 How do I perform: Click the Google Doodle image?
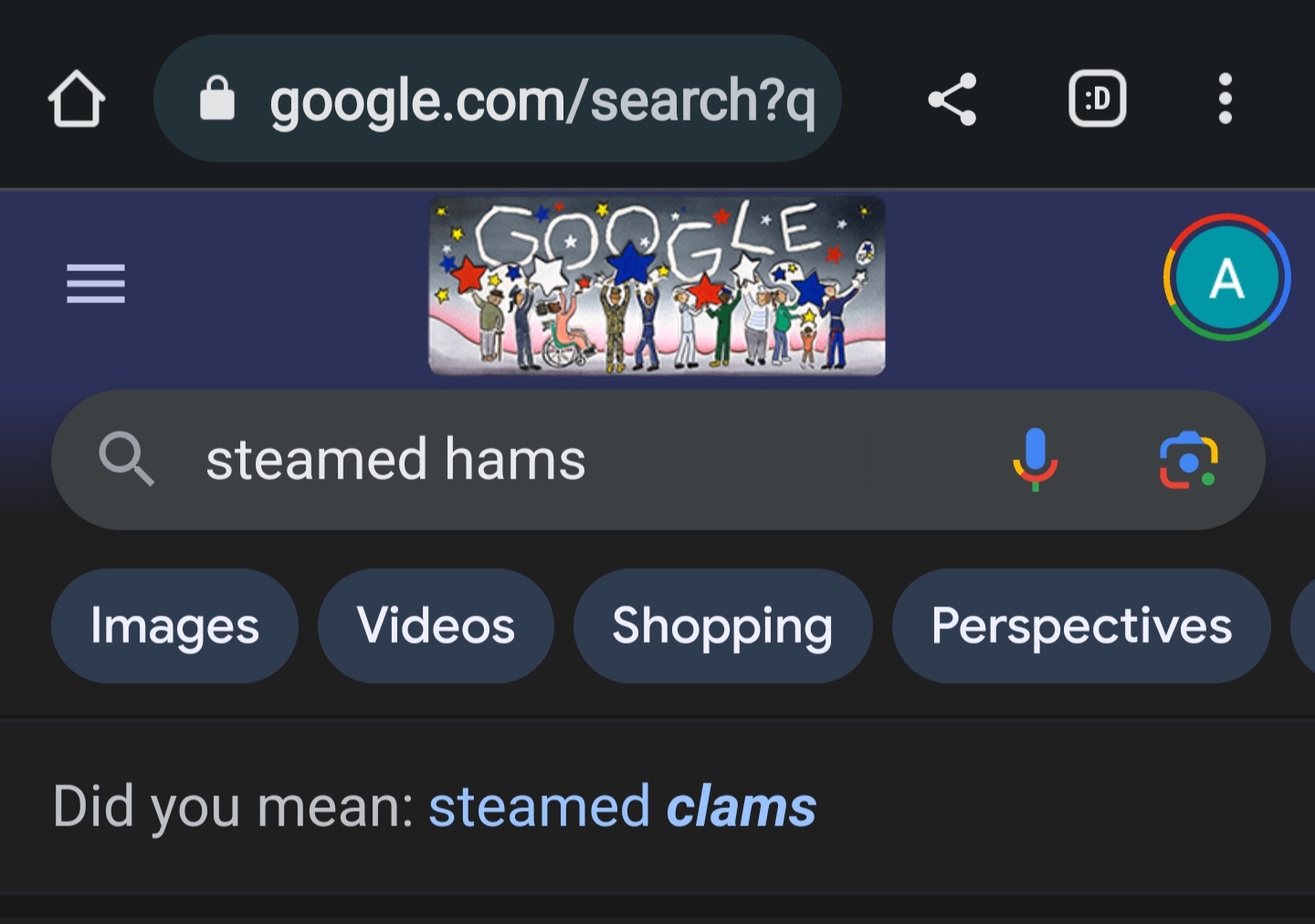pos(657,285)
